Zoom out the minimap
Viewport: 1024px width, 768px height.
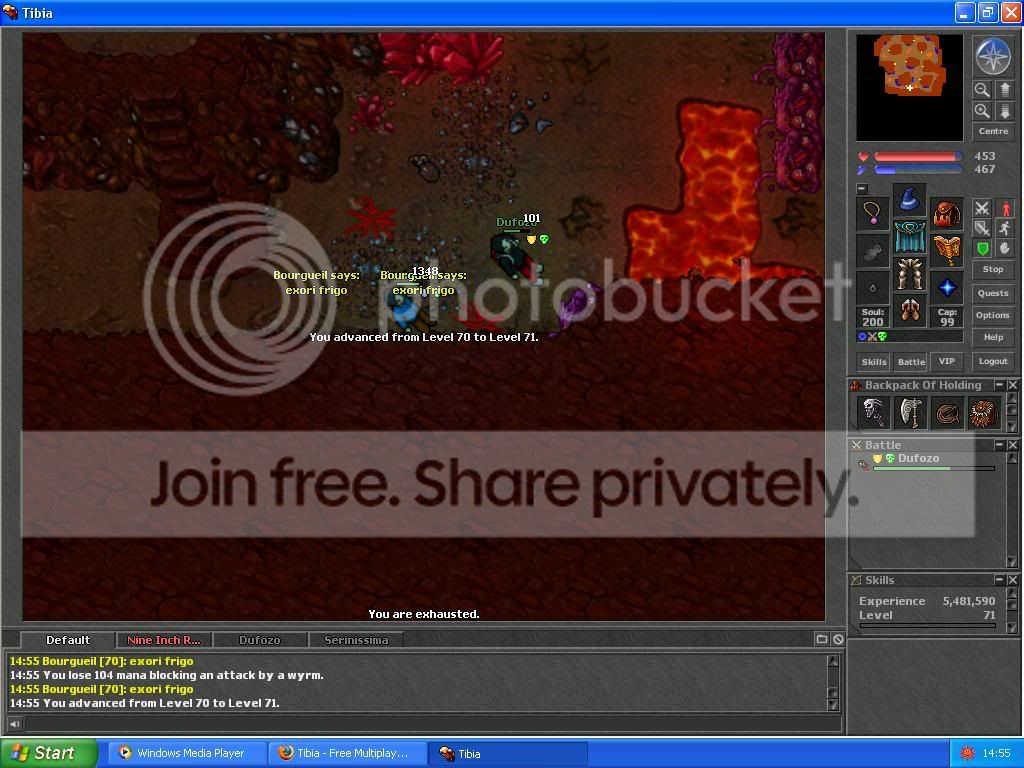pyautogui.click(x=982, y=90)
